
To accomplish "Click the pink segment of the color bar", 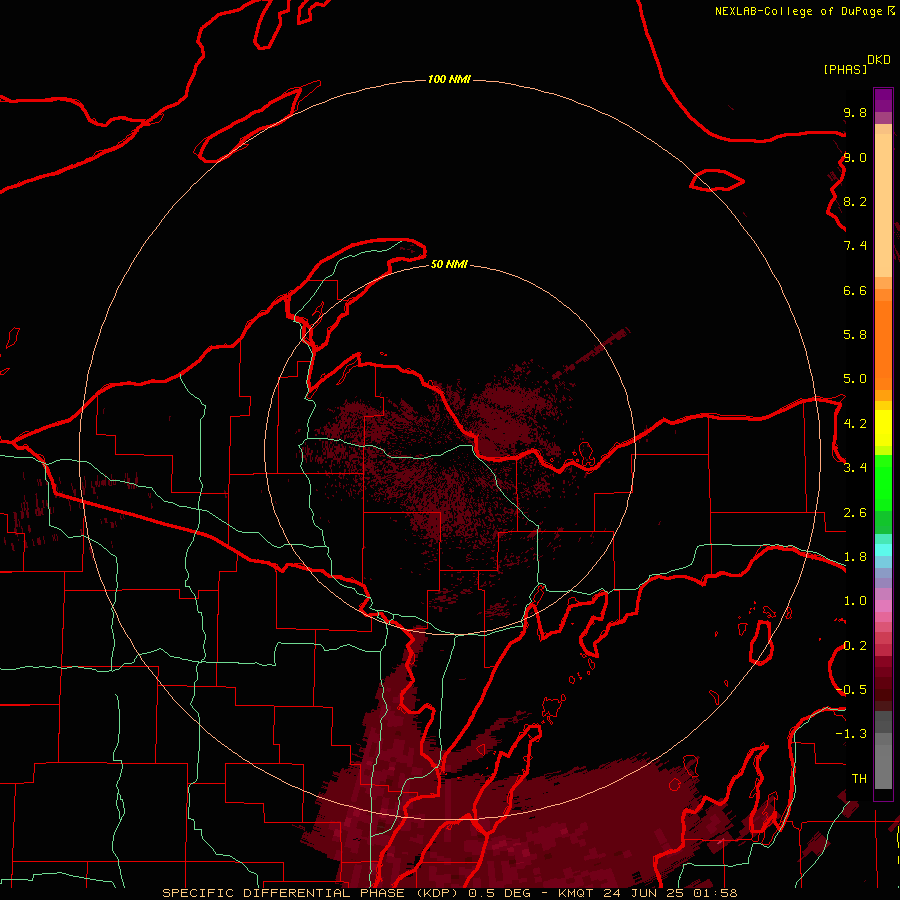I will [x=883, y=606].
